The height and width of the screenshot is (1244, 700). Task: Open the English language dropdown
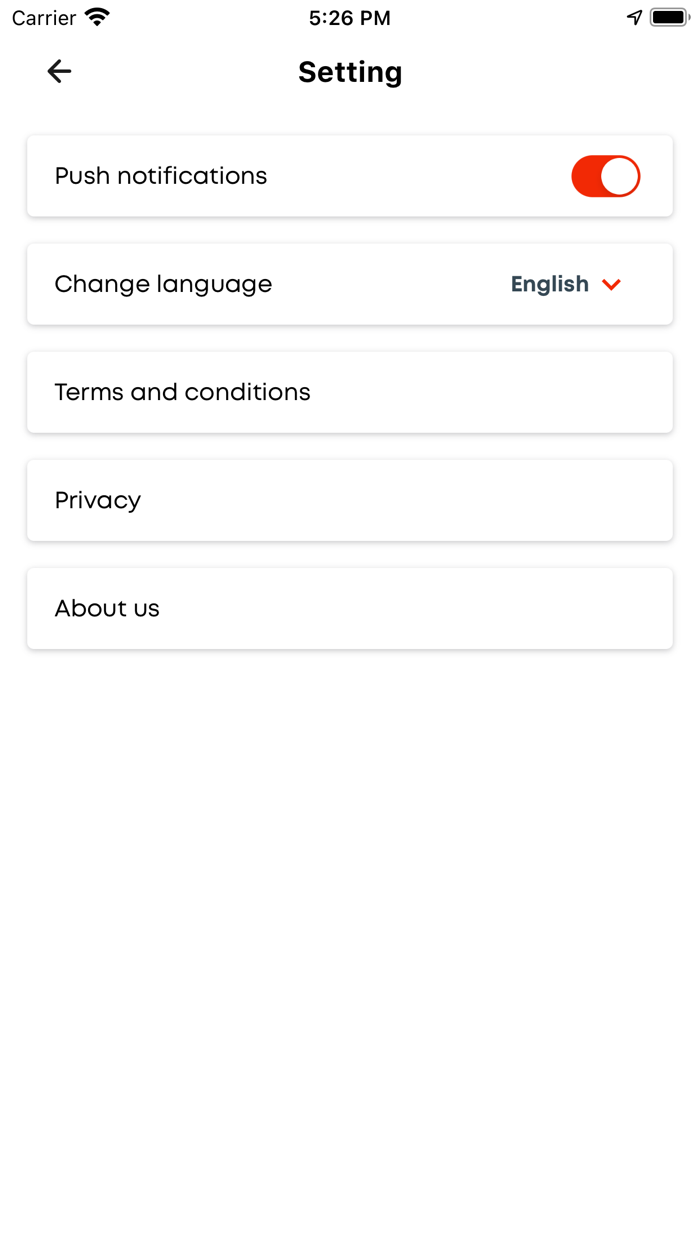tap(550, 284)
